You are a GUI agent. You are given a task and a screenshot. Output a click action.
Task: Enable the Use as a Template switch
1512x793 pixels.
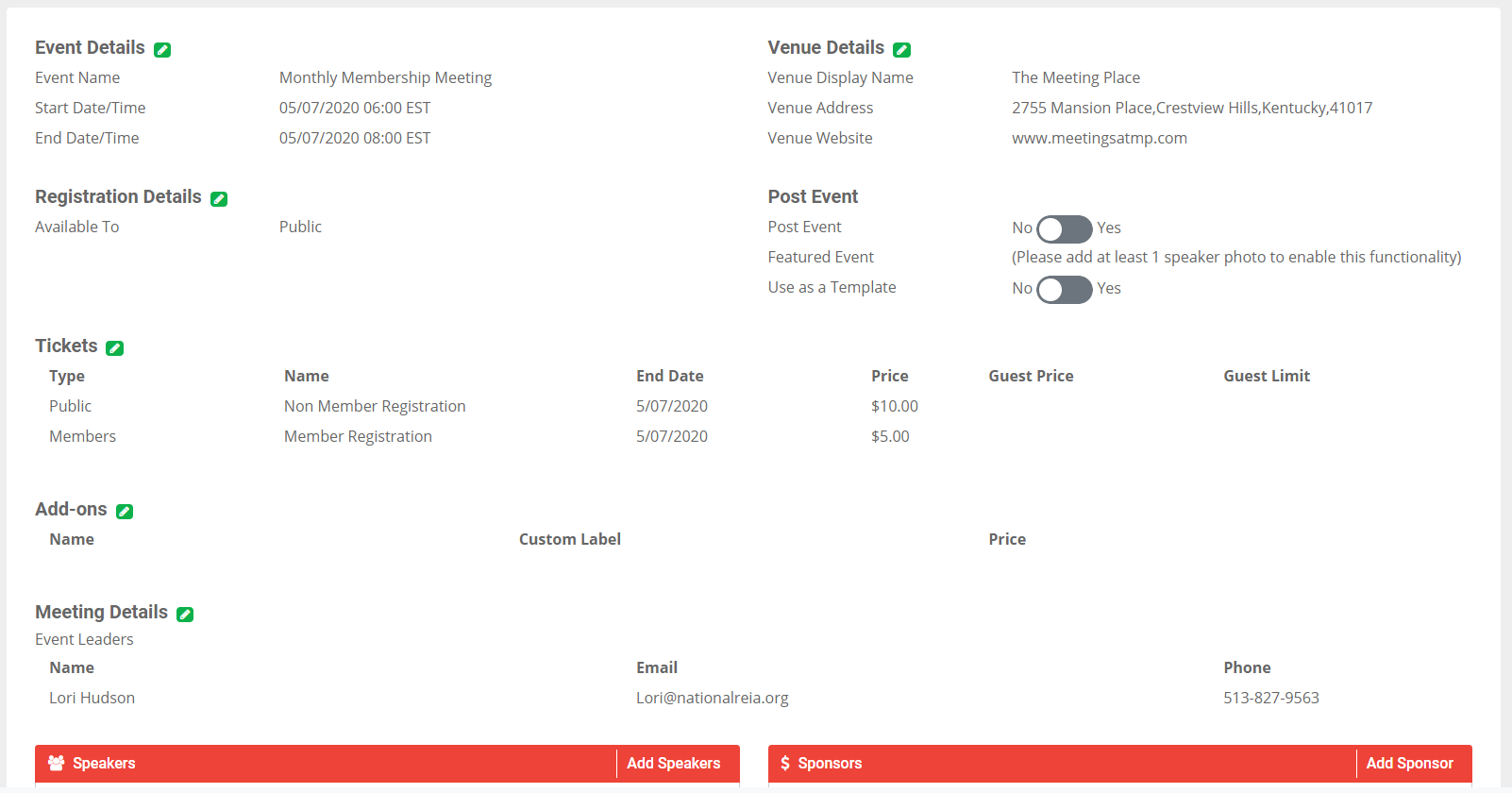pos(1064,289)
